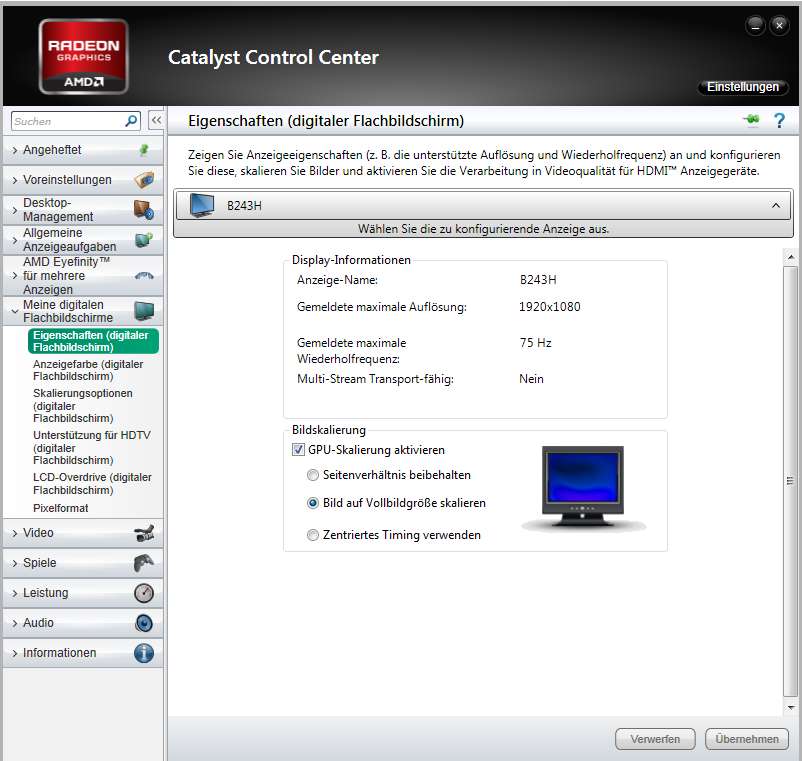
Task: Expand the Voreinstellungen section
Action: (83, 180)
